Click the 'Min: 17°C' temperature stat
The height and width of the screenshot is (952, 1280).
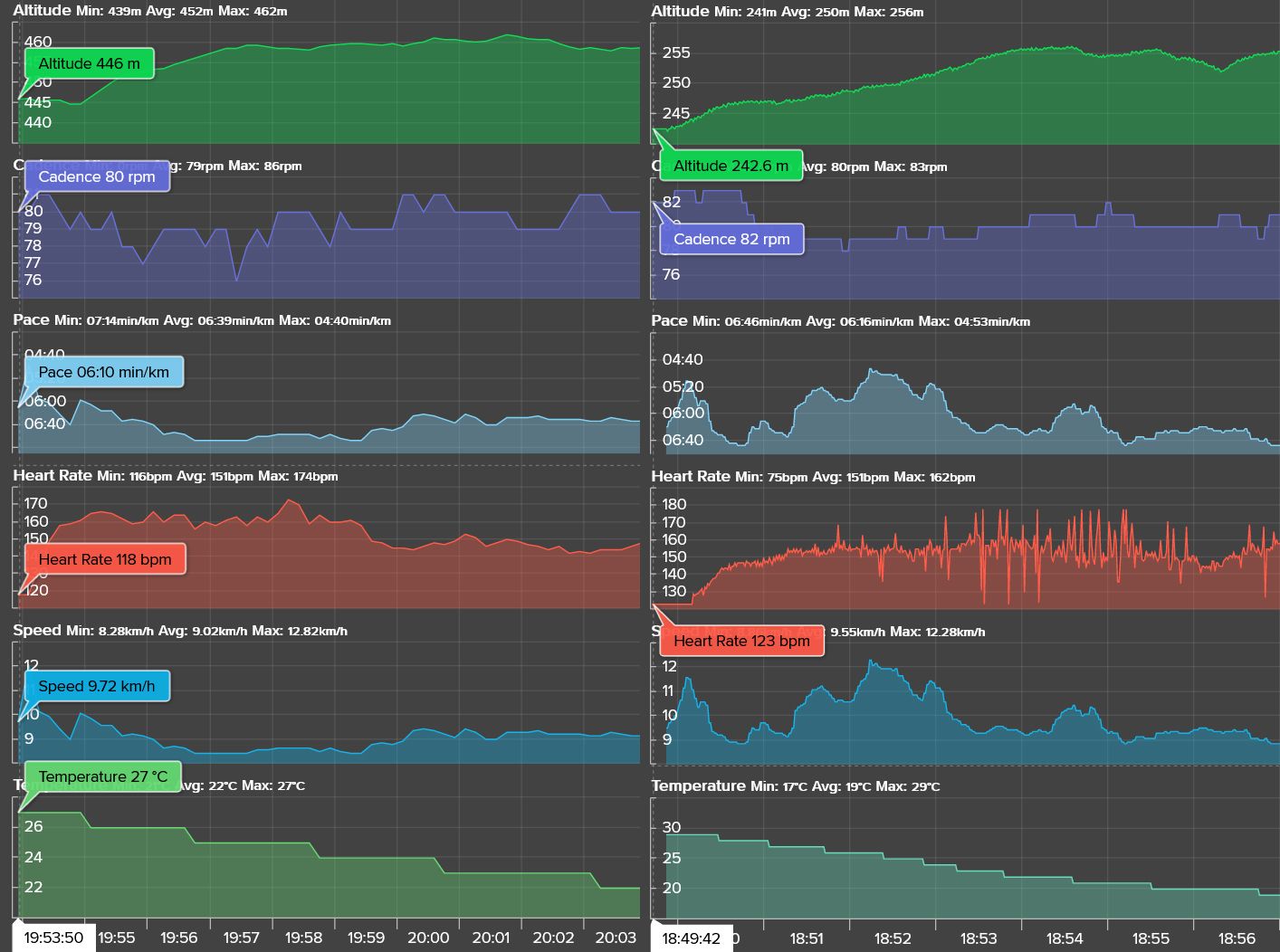(779, 786)
